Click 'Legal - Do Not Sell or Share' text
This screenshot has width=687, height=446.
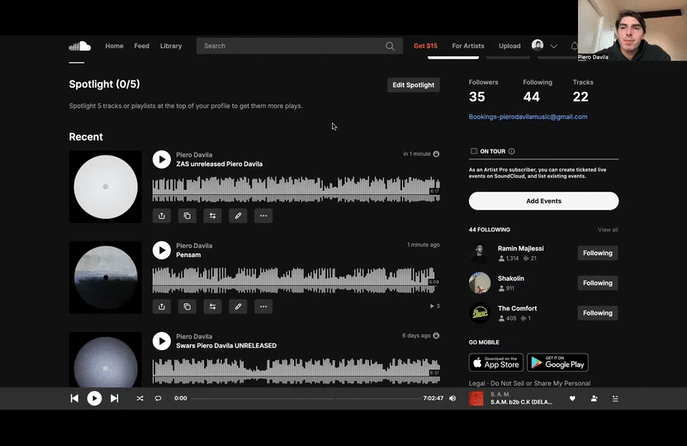click(x=529, y=383)
